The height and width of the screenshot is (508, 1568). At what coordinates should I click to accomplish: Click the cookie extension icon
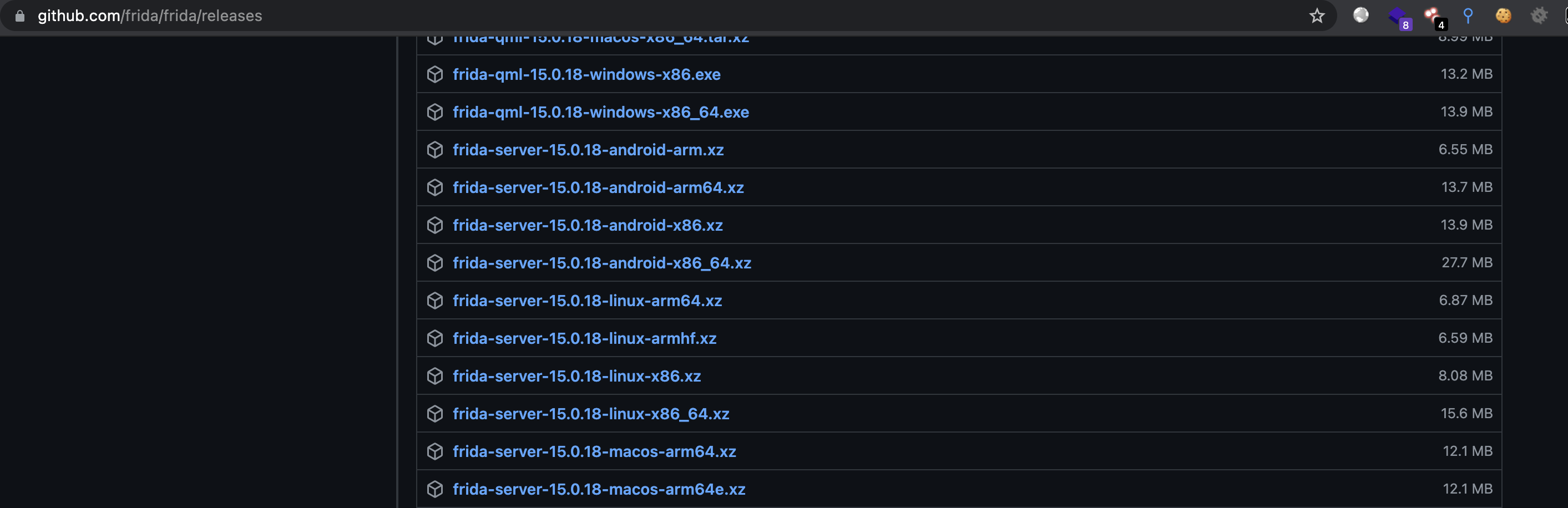pos(1503,16)
